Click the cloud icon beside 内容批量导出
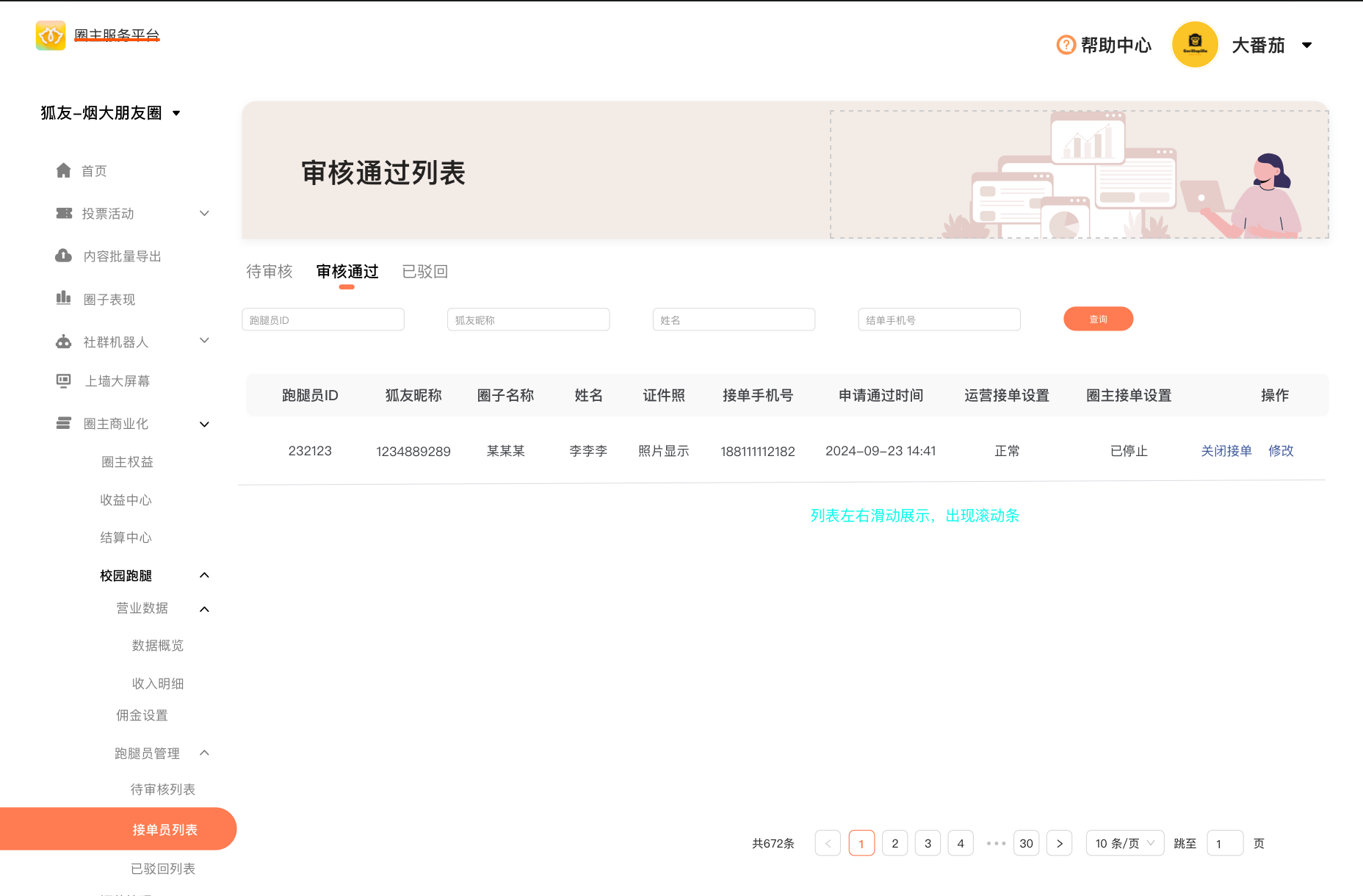The width and height of the screenshot is (1363, 896). [x=64, y=256]
